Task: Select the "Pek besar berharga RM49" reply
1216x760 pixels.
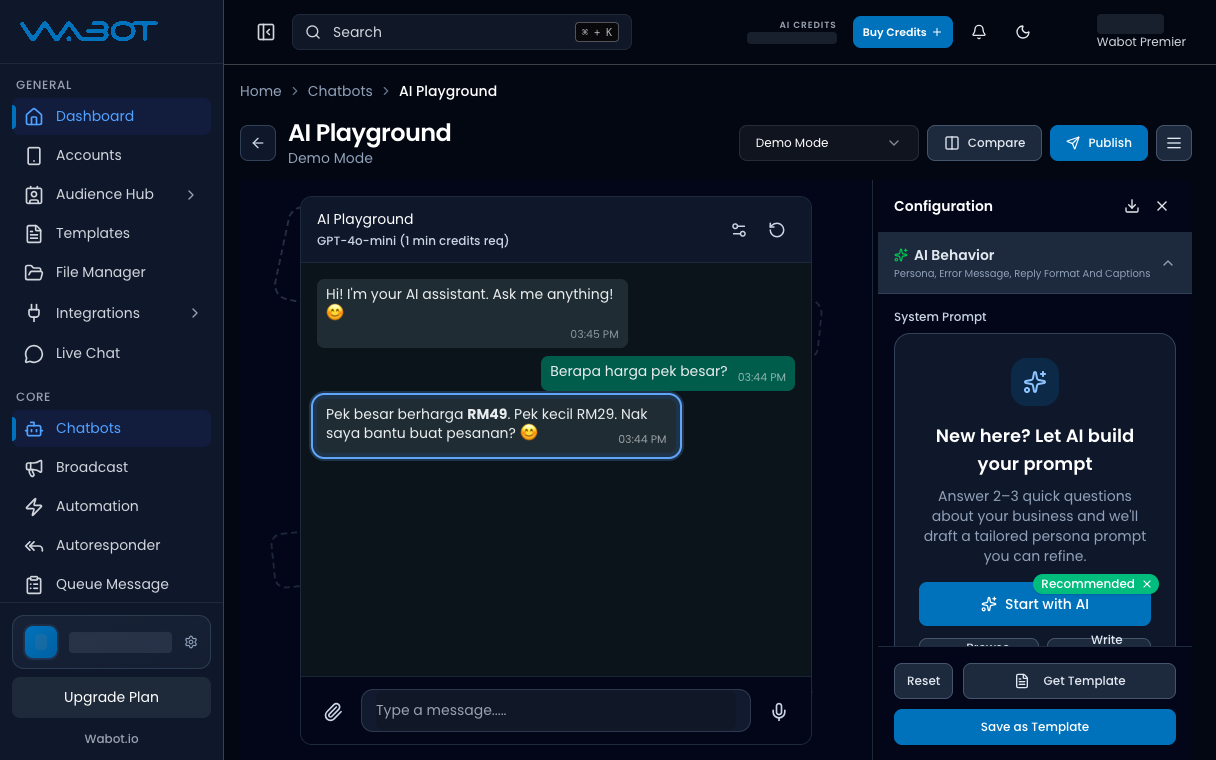Action: 496,426
